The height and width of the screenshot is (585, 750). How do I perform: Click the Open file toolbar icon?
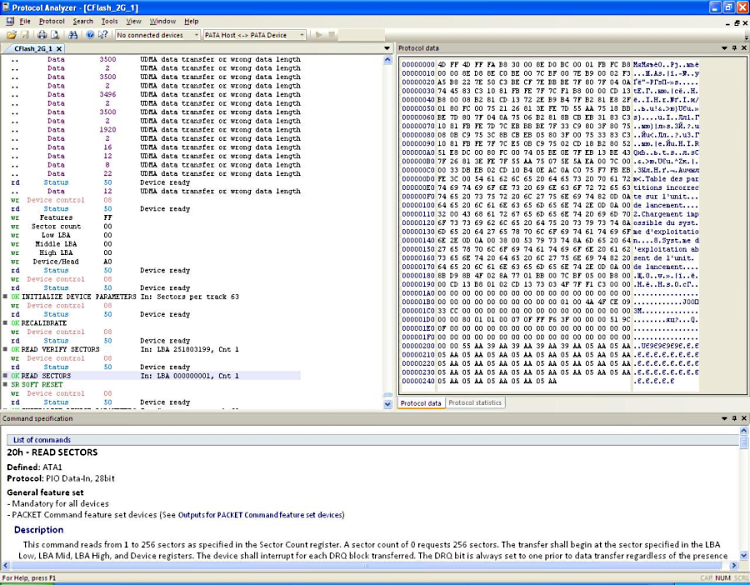click(11, 35)
